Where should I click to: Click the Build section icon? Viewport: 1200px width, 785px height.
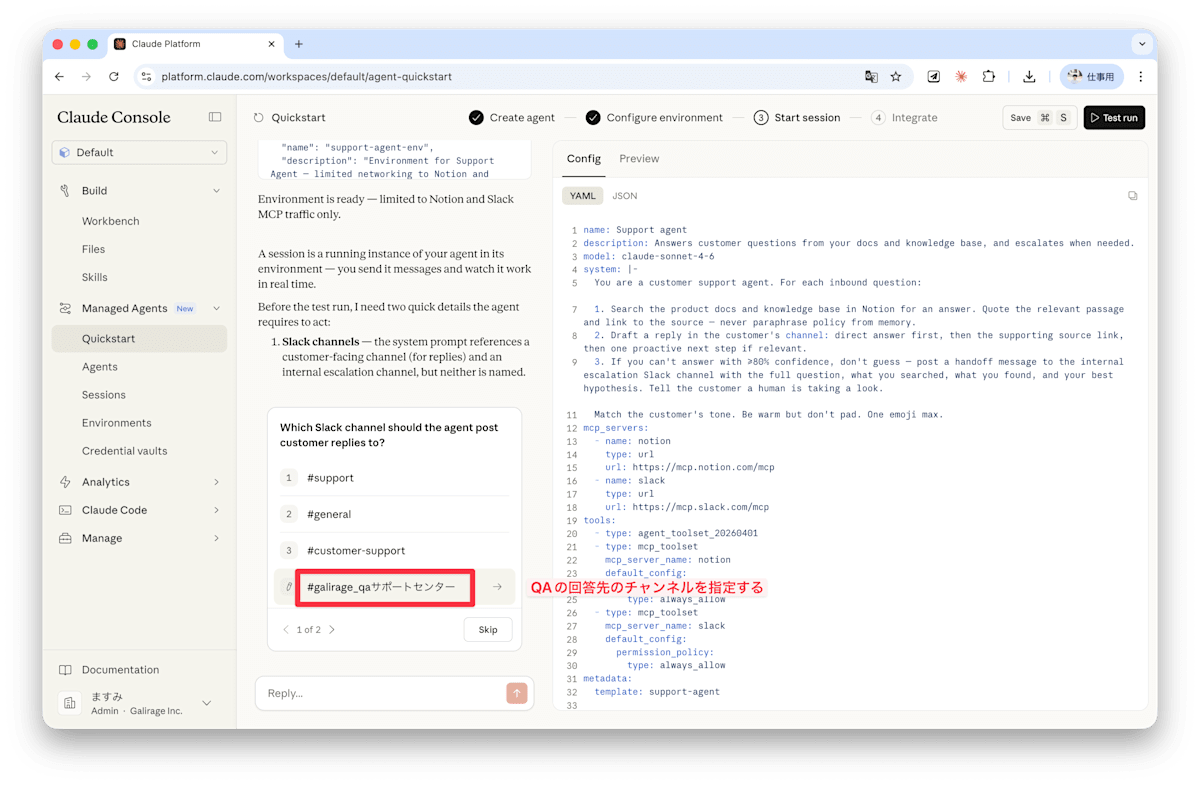(65, 190)
